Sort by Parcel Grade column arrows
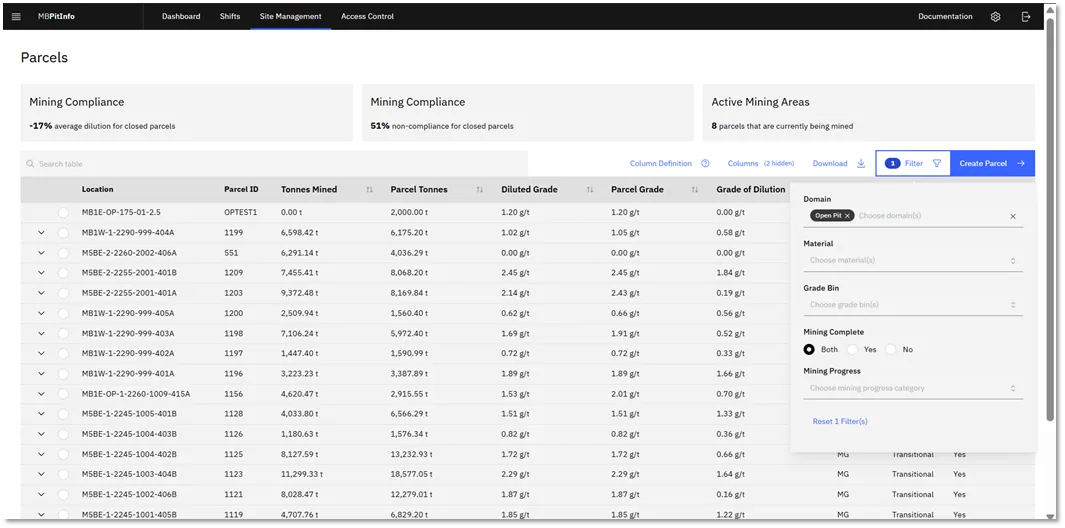This screenshot has width=1065, height=528. click(x=694, y=190)
